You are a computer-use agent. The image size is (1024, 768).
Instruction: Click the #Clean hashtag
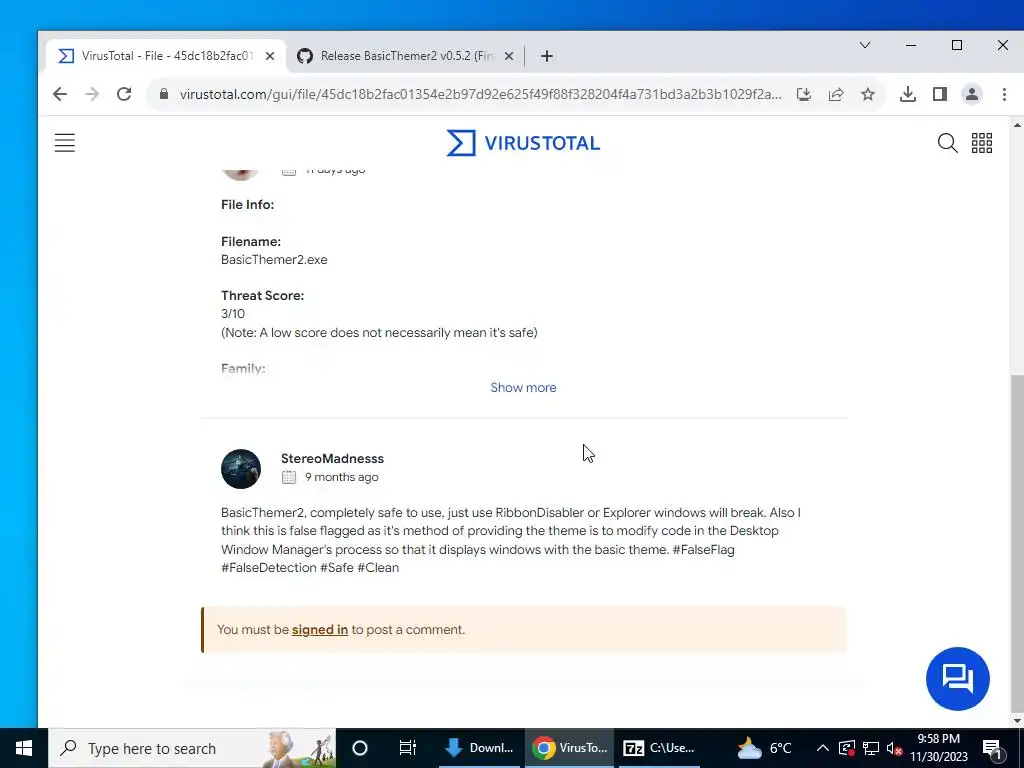[378, 568]
